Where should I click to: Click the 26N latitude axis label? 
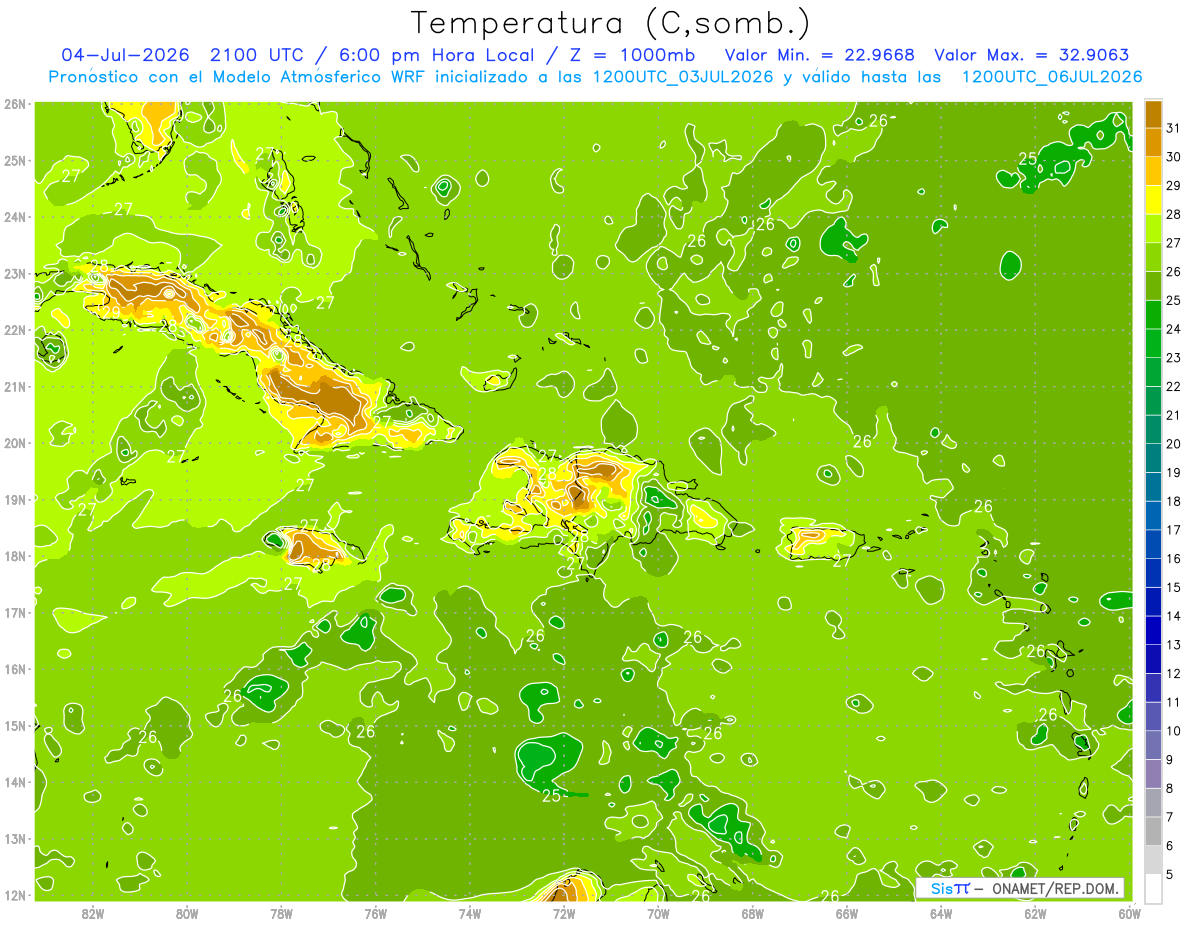tap(14, 103)
